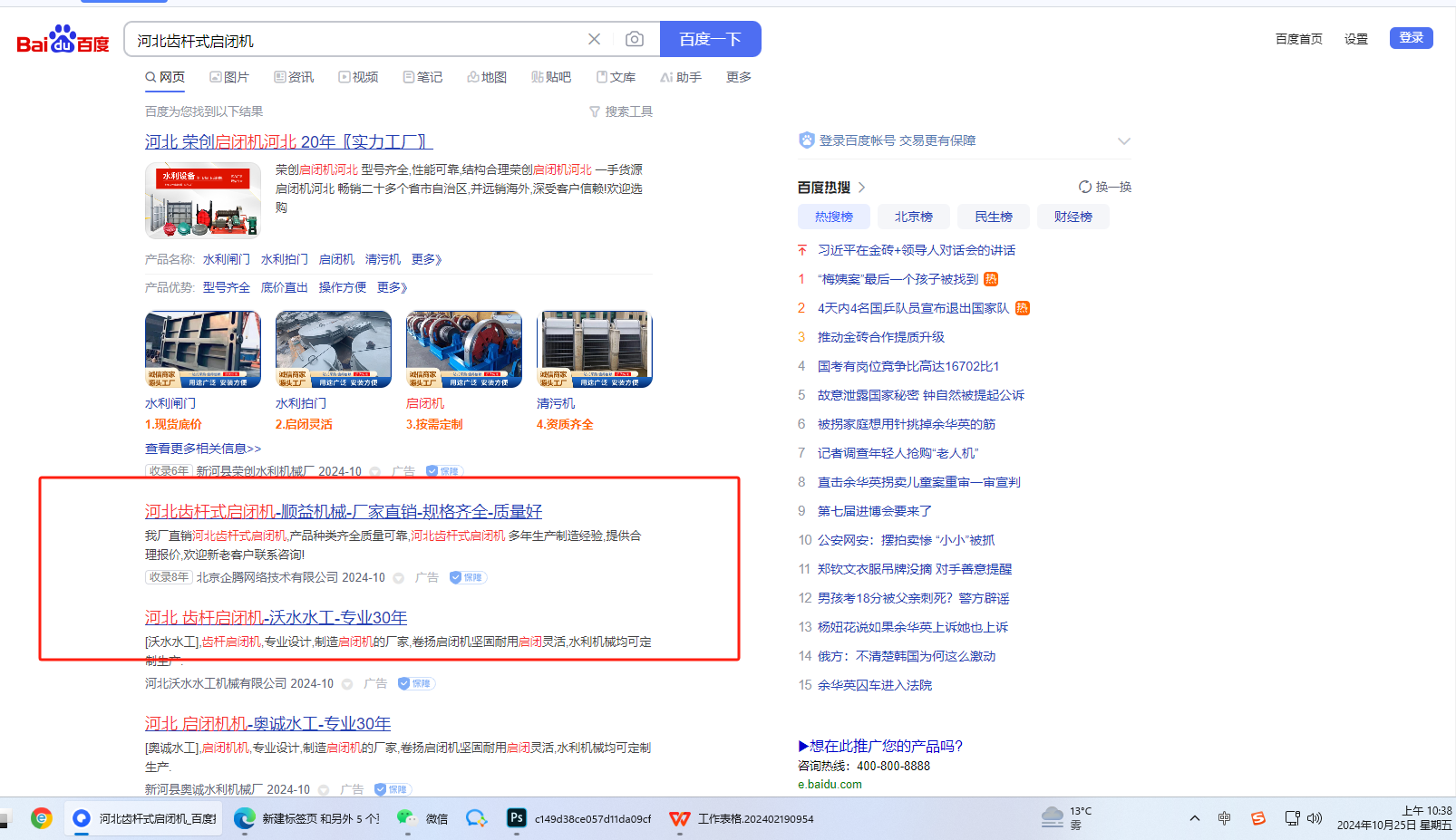Expand the 登录百度帐号 notice chevron
This screenshot has height=840, width=1456.
coord(1124,140)
